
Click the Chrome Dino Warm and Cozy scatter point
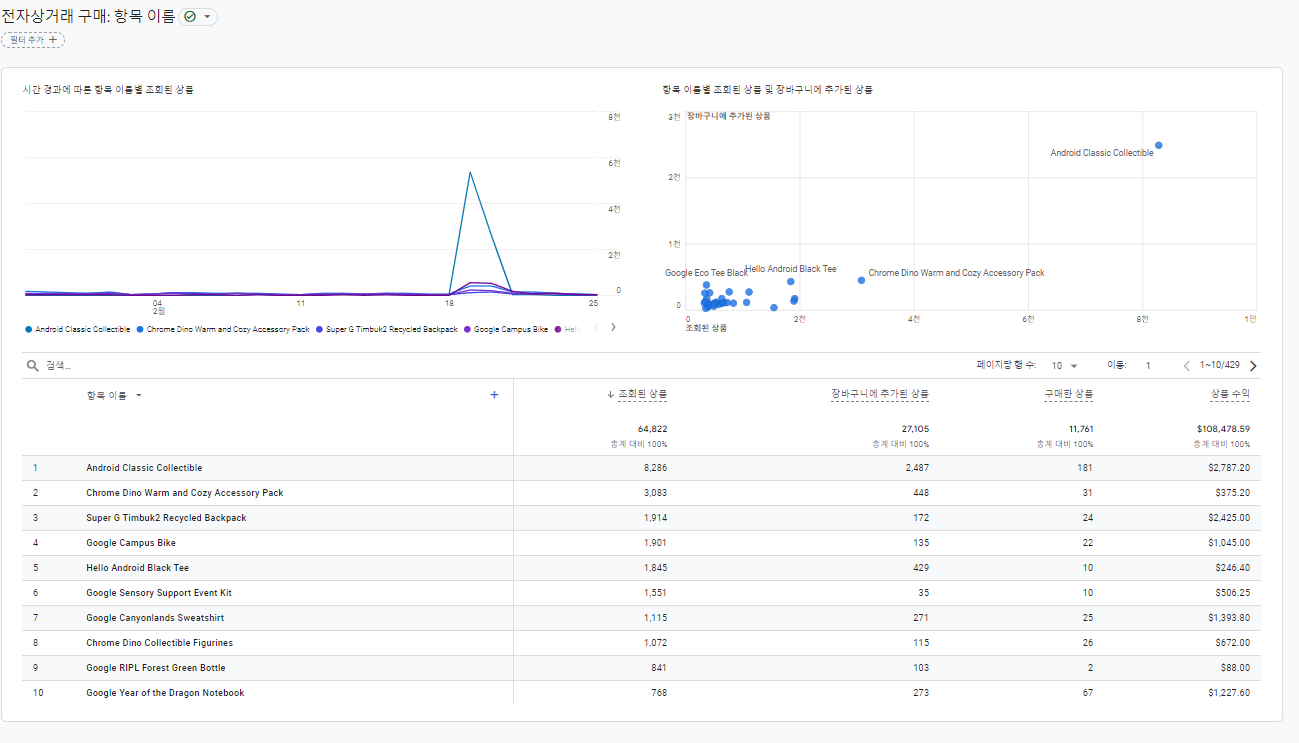pyautogui.click(x=861, y=280)
